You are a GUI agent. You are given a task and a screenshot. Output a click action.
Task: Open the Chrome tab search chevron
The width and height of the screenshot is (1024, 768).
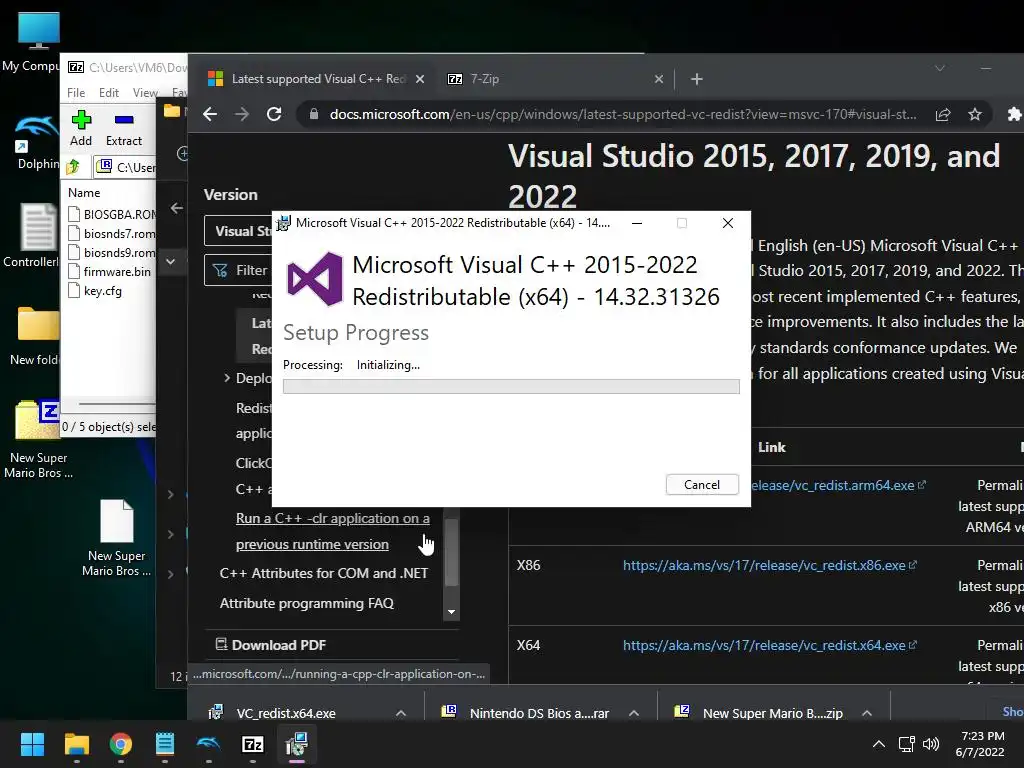point(940,69)
